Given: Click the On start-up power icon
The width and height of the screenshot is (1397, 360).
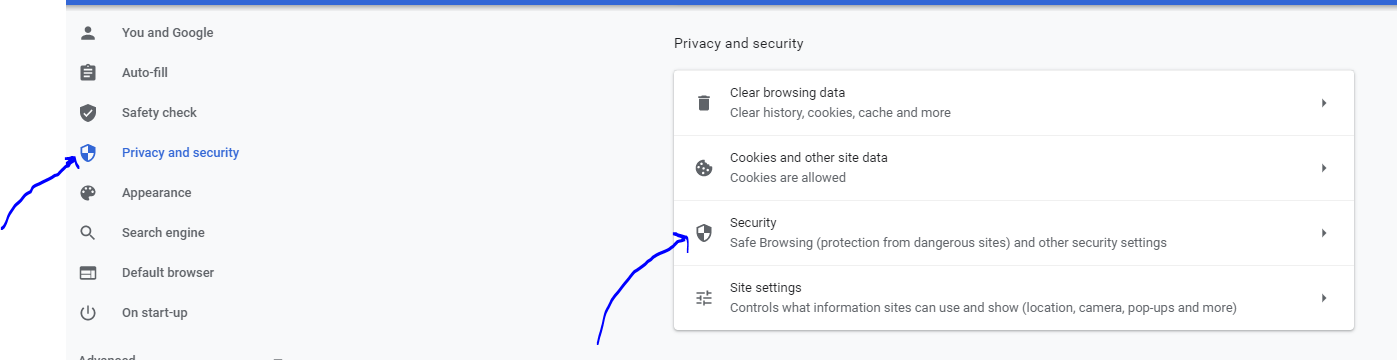Looking at the screenshot, I should coord(88,313).
